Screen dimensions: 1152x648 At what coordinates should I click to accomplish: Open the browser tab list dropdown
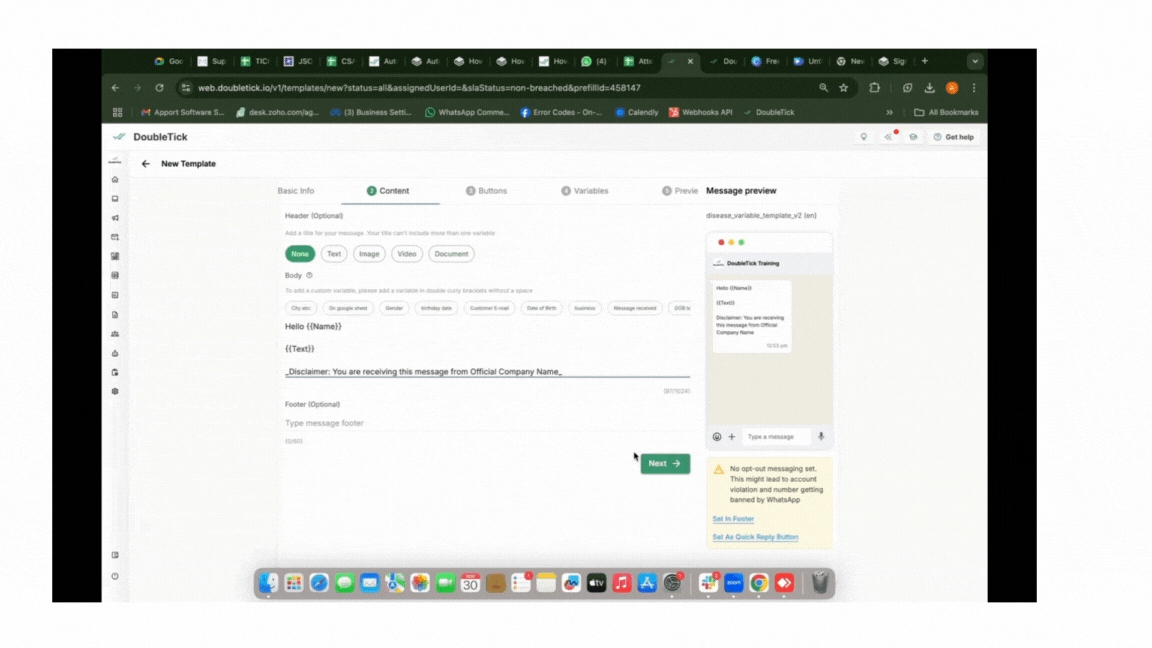coord(974,61)
